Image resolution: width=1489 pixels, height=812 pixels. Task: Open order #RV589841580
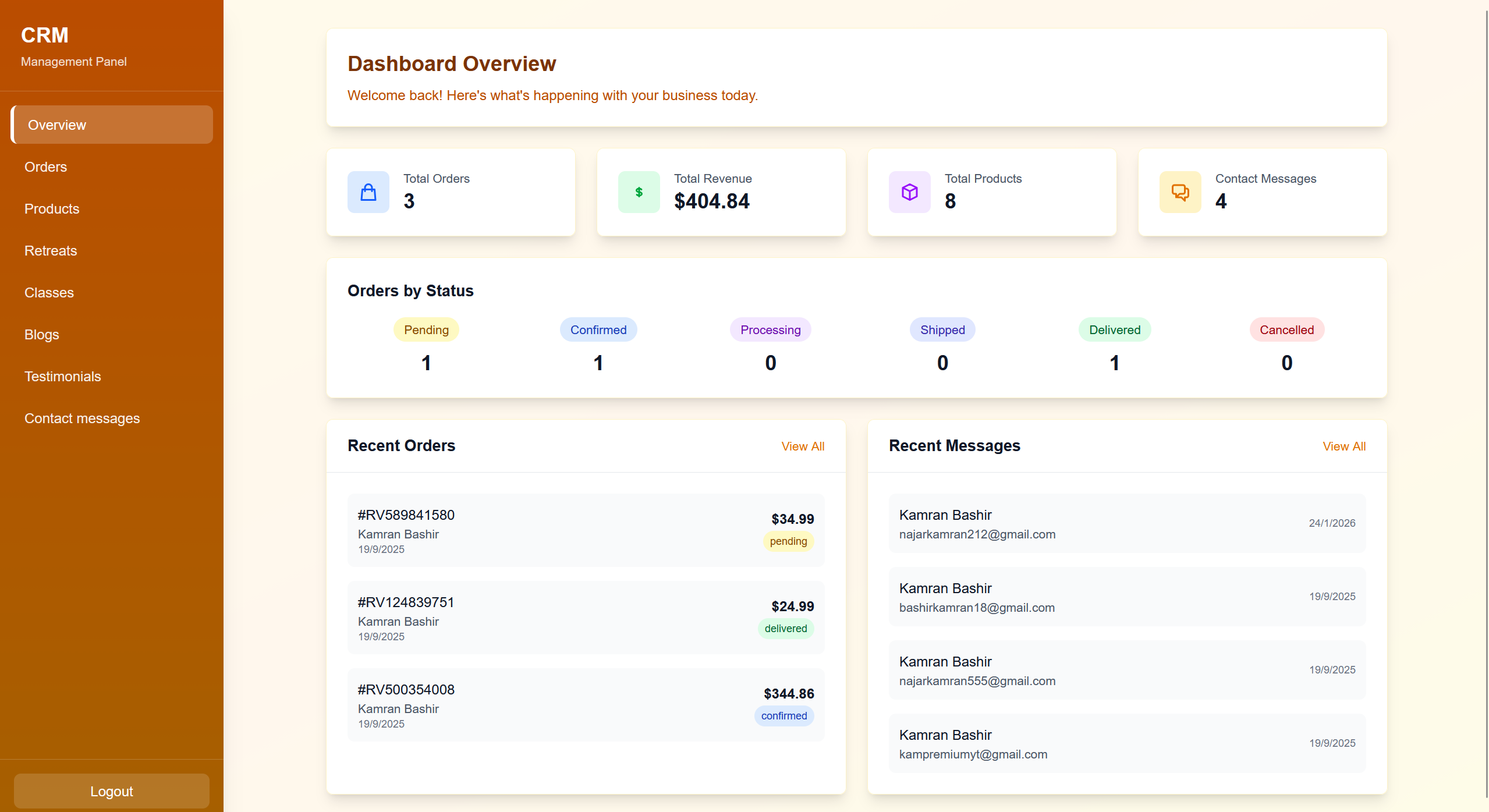(586, 530)
